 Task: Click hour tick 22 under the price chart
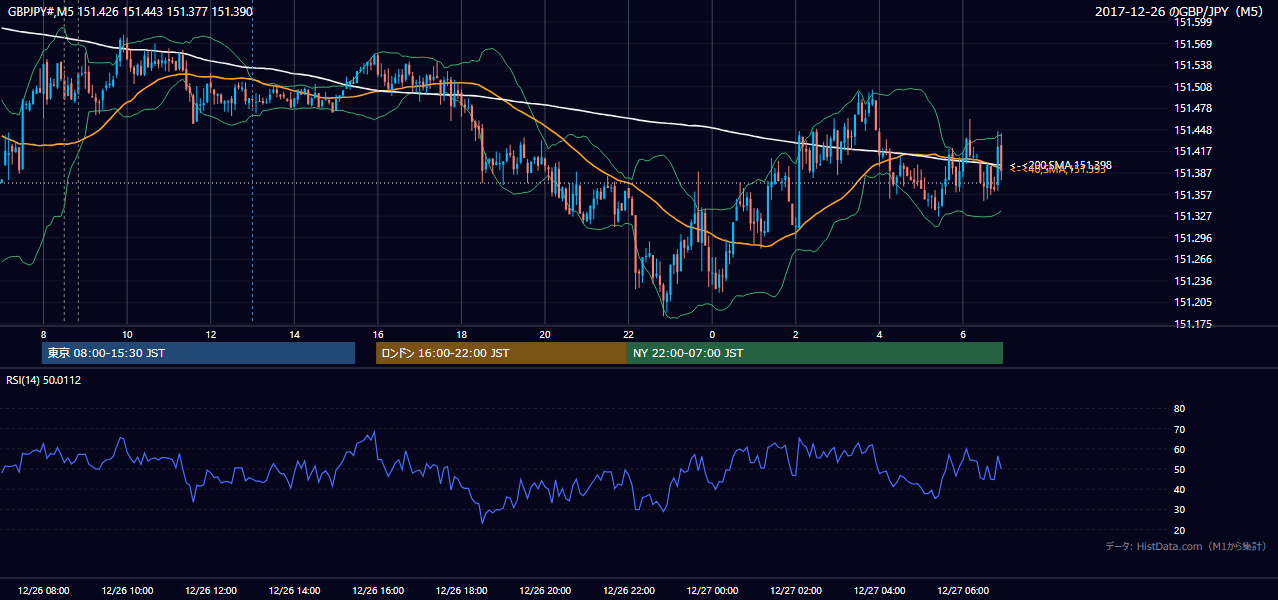click(x=628, y=334)
